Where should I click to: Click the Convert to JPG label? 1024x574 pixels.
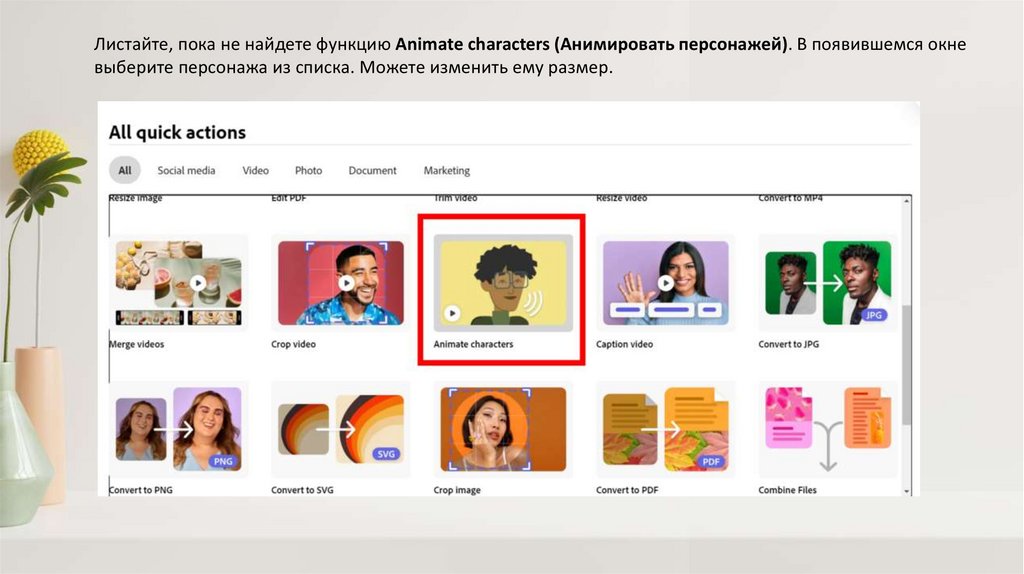point(788,344)
